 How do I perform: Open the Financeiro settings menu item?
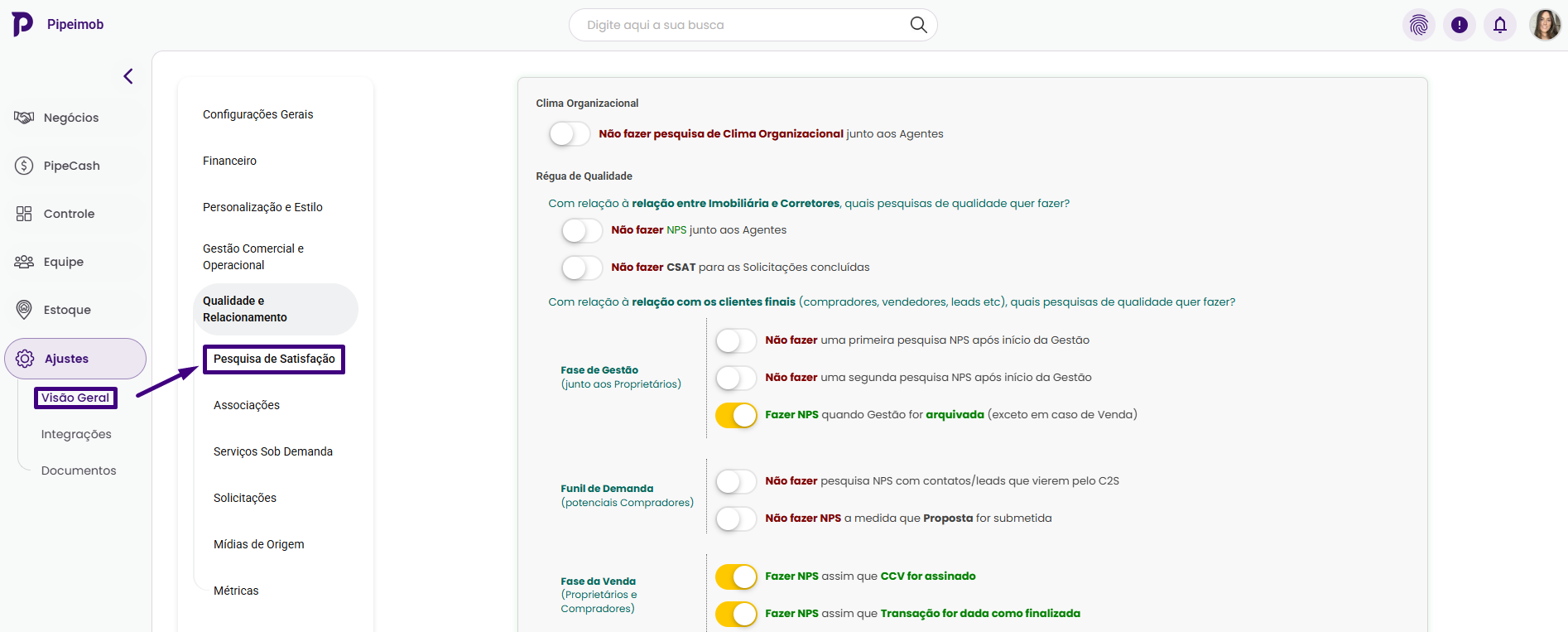coord(229,161)
